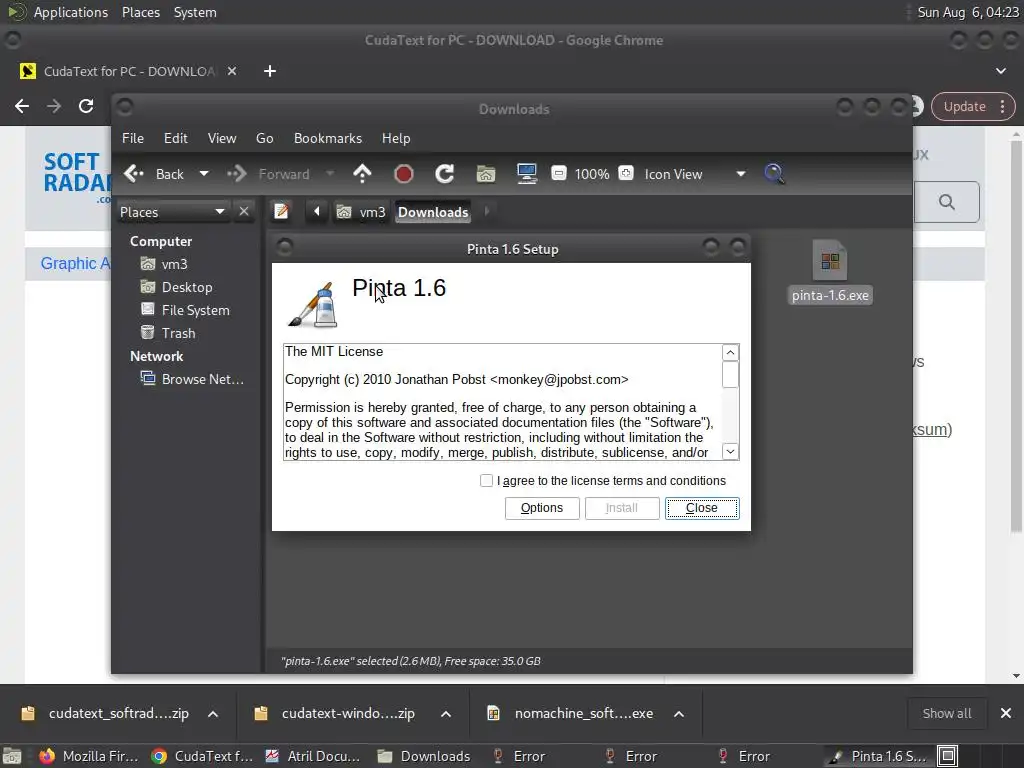Click the workspace switcher in bottom panel
1024x768 pixels.
pyautogui.click(x=979, y=756)
